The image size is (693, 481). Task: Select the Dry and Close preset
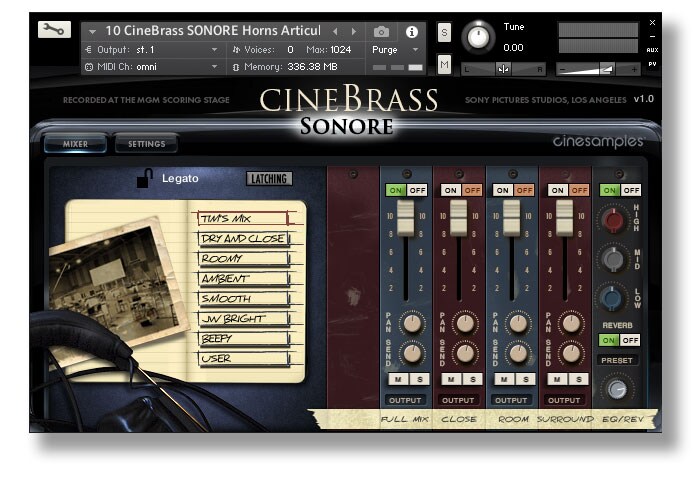click(x=243, y=239)
